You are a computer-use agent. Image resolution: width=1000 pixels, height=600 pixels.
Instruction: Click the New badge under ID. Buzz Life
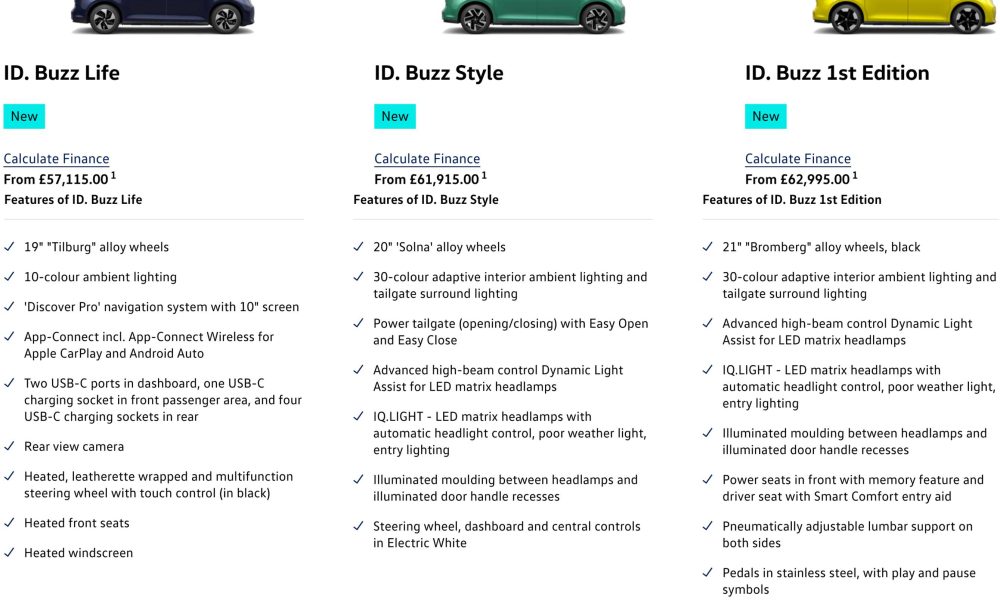click(x=24, y=117)
